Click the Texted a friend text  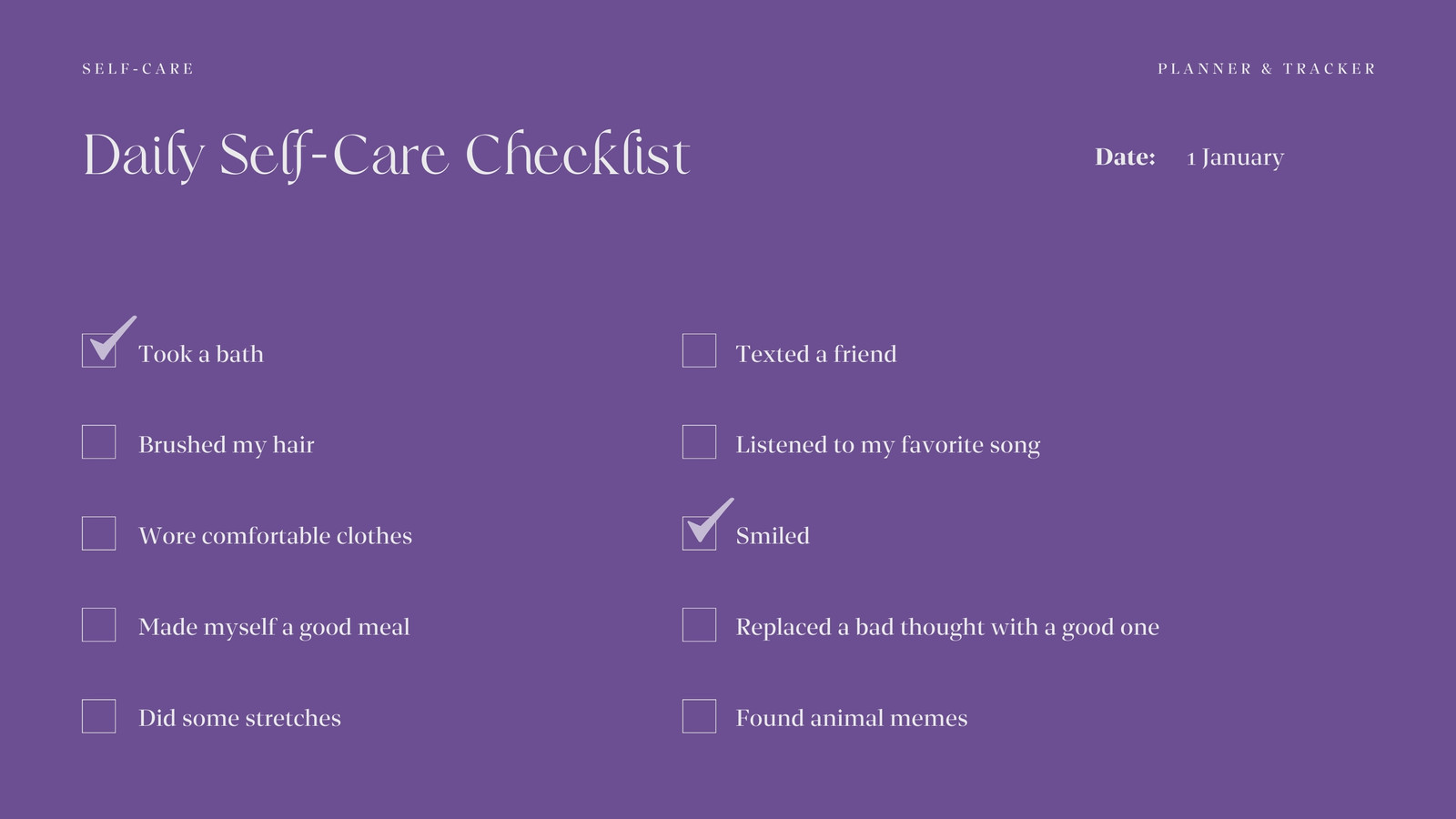[x=816, y=354]
